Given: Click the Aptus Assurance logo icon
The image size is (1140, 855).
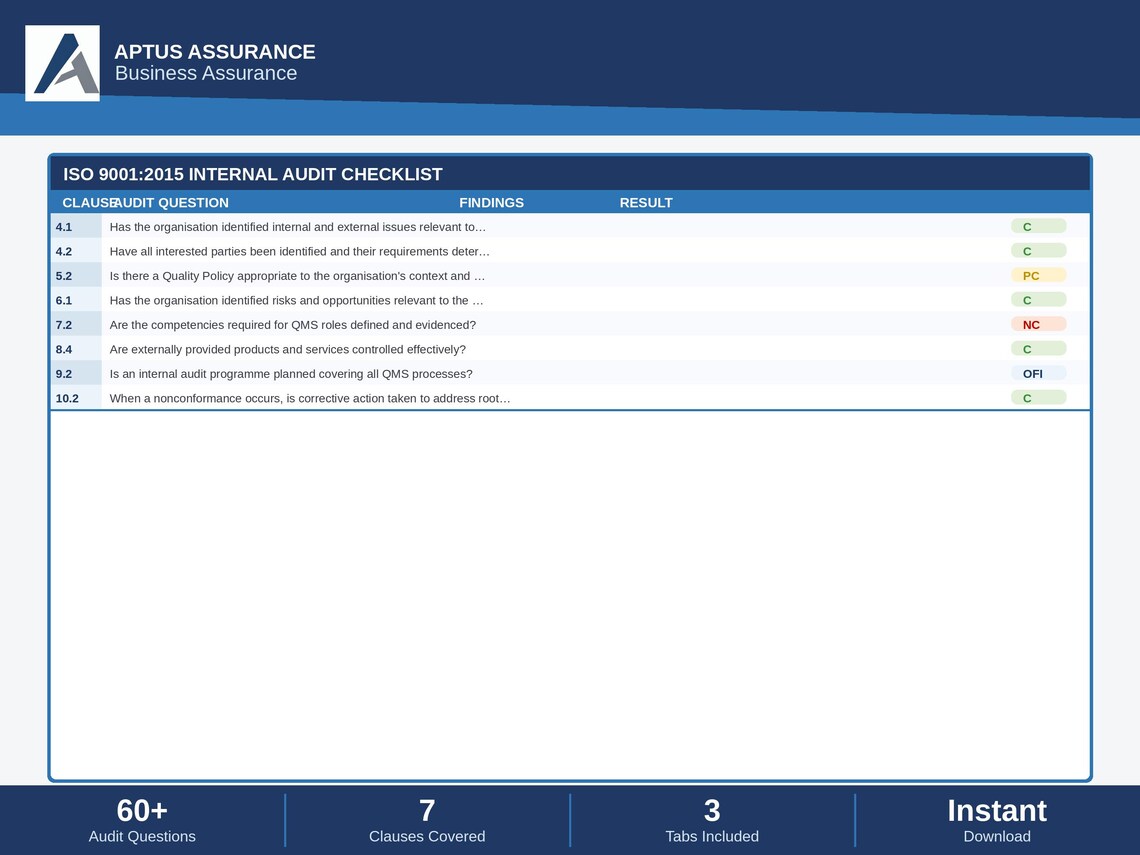Looking at the screenshot, I should (x=63, y=63).
